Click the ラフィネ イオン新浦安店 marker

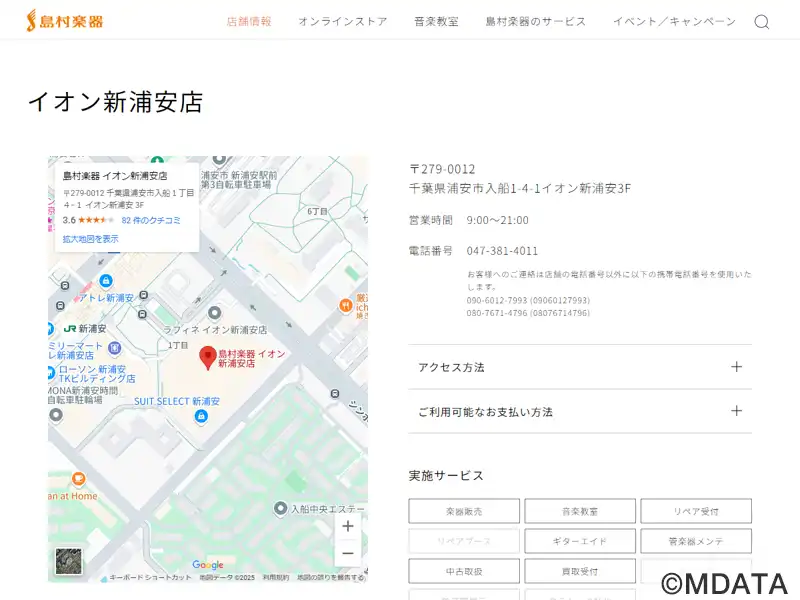pos(215,312)
